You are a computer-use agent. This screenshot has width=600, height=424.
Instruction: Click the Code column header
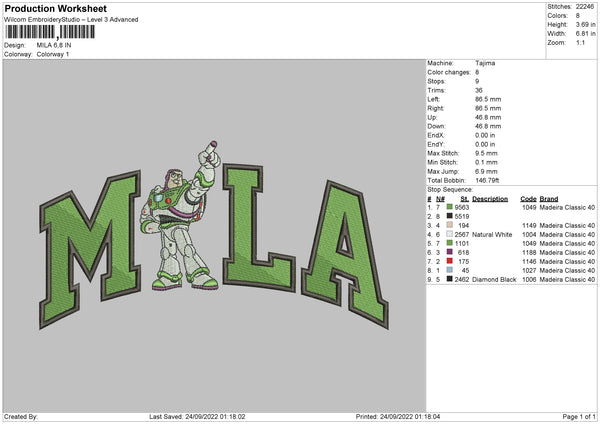[528, 199]
